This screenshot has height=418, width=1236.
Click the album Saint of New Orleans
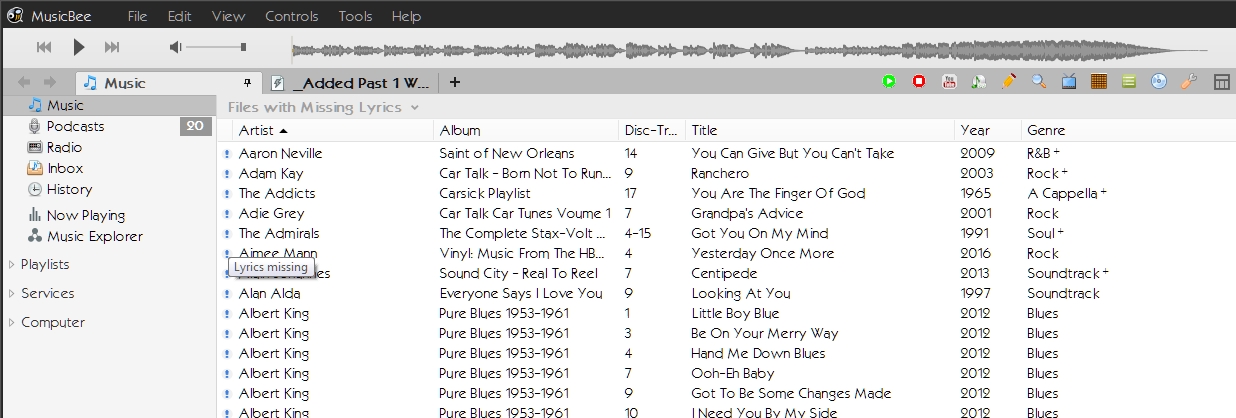tap(507, 153)
